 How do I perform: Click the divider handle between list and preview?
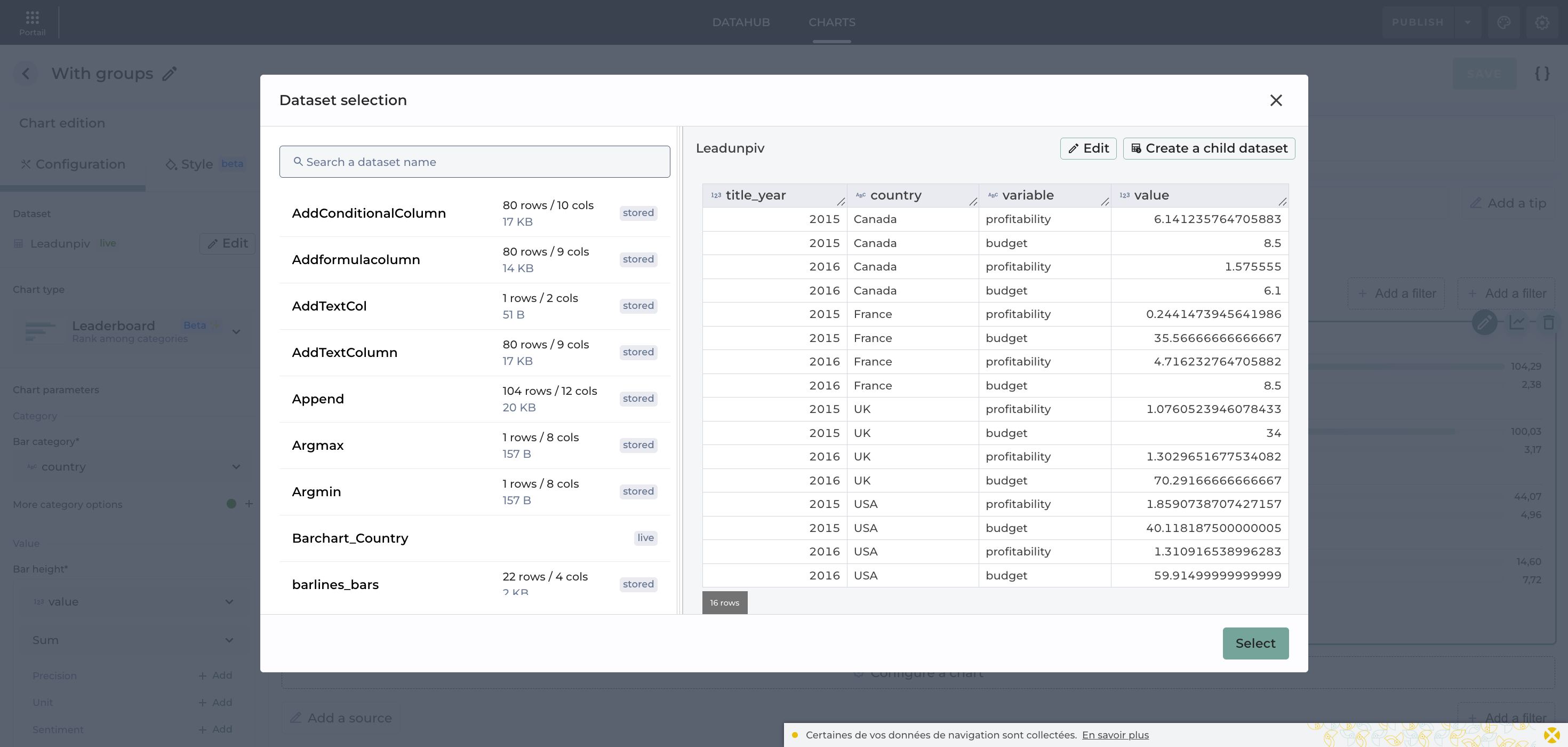click(x=680, y=370)
